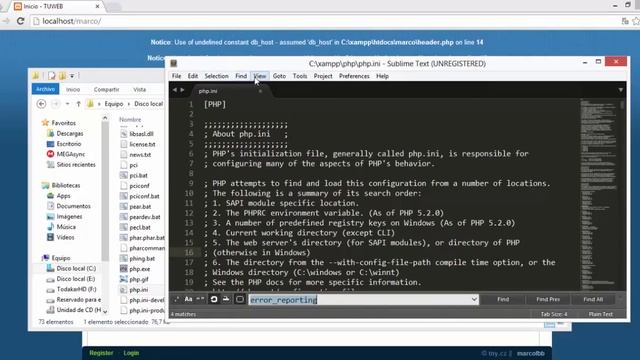Toggle whole word match option

(x=200, y=299)
